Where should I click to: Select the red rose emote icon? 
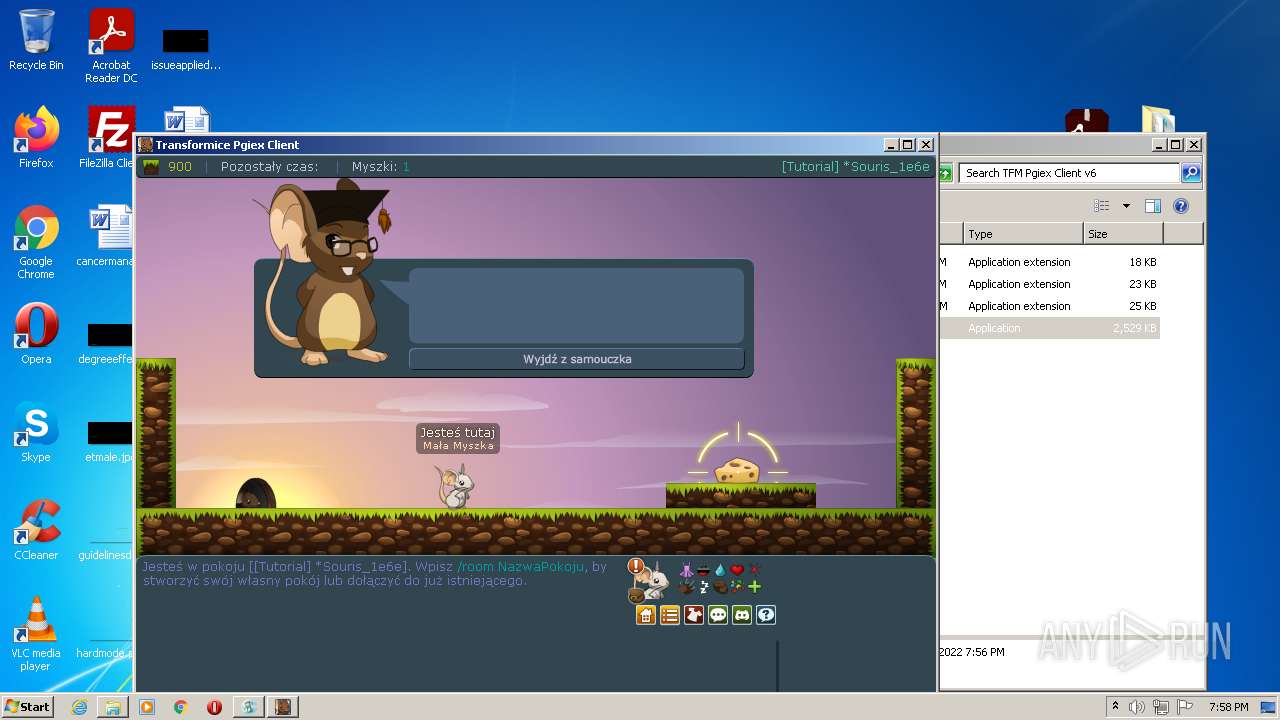click(x=755, y=570)
